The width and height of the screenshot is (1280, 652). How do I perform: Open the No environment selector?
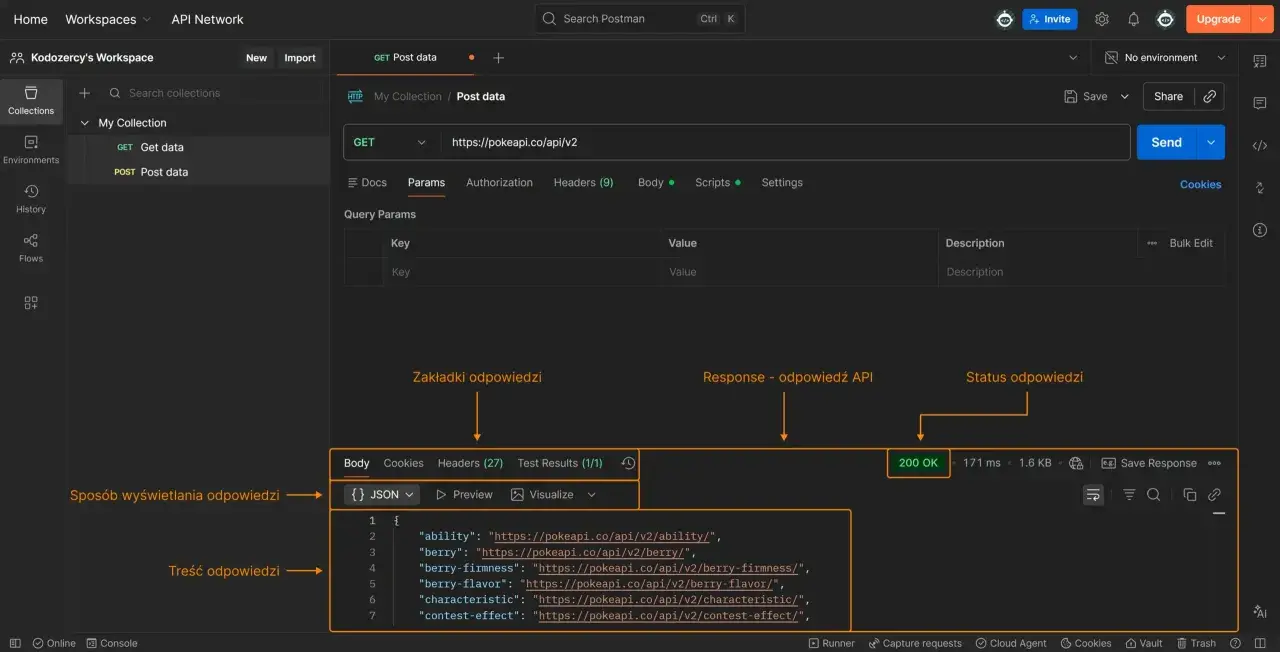coord(1165,58)
